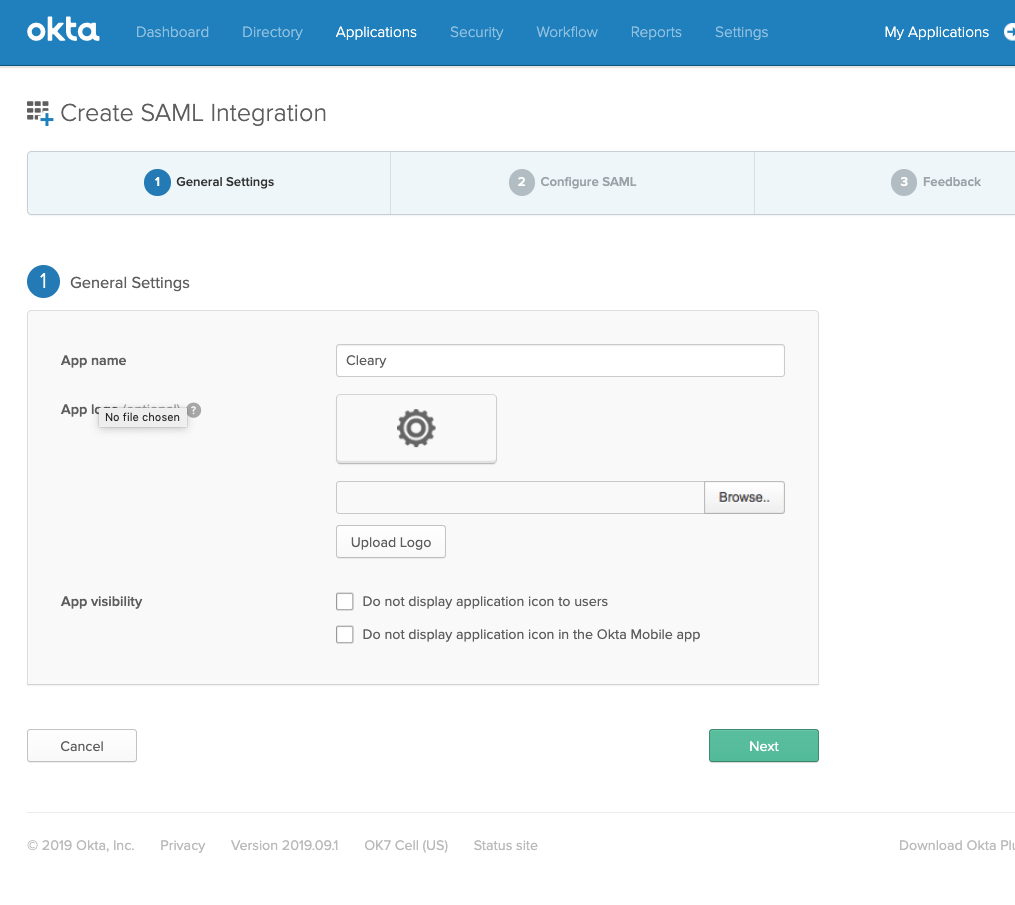Click the App name label
This screenshot has width=1015, height=905.
click(x=93, y=361)
